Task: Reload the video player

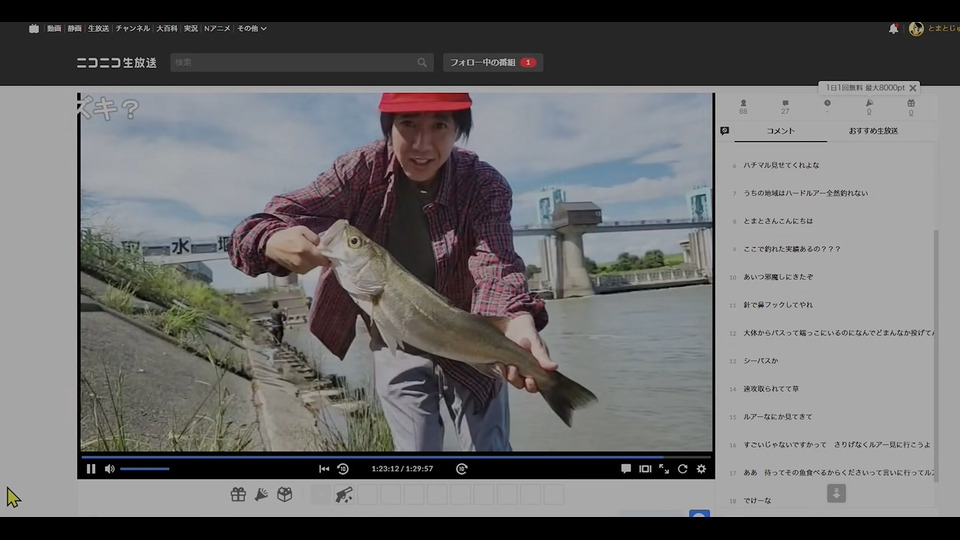Action: point(682,468)
